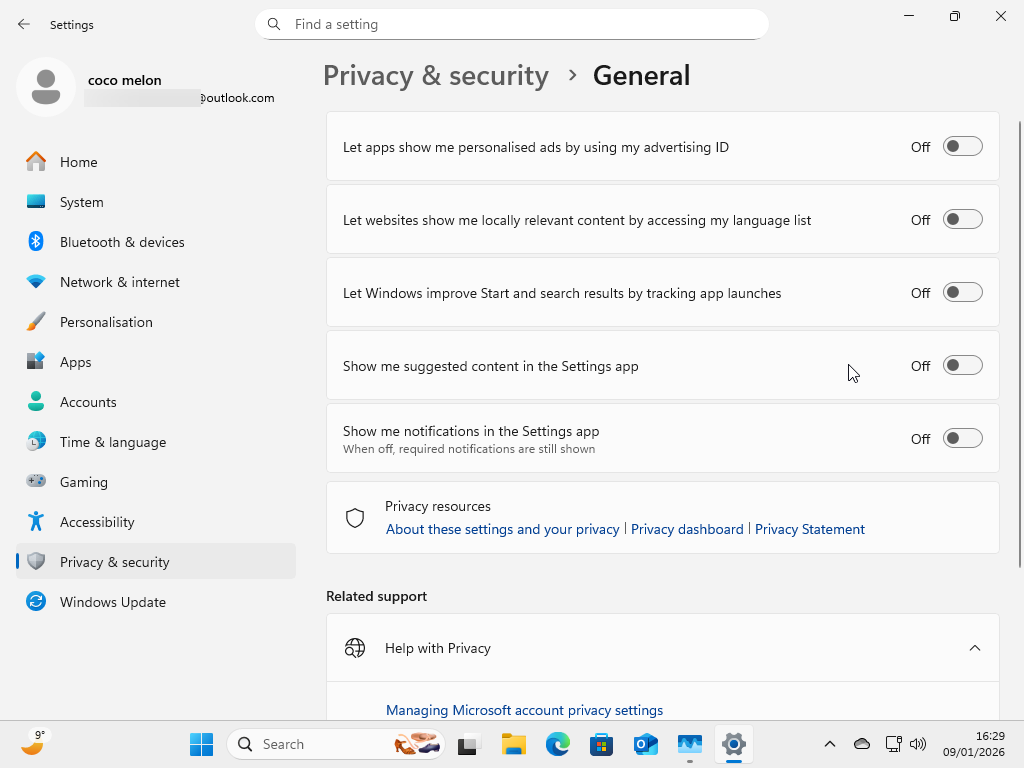Open the Privacy dashboard link
The height and width of the screenshot is (768, 1024).
(x=687, y=529)
